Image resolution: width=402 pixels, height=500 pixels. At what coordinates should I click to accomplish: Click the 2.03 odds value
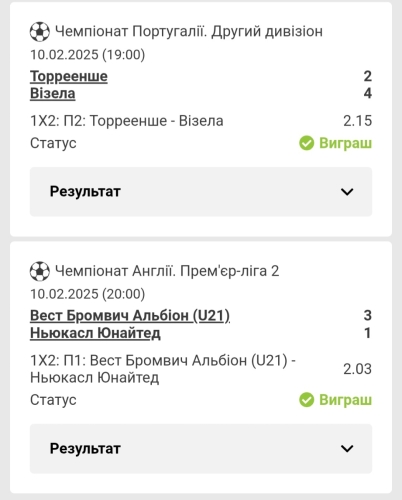tap(357, 369)
